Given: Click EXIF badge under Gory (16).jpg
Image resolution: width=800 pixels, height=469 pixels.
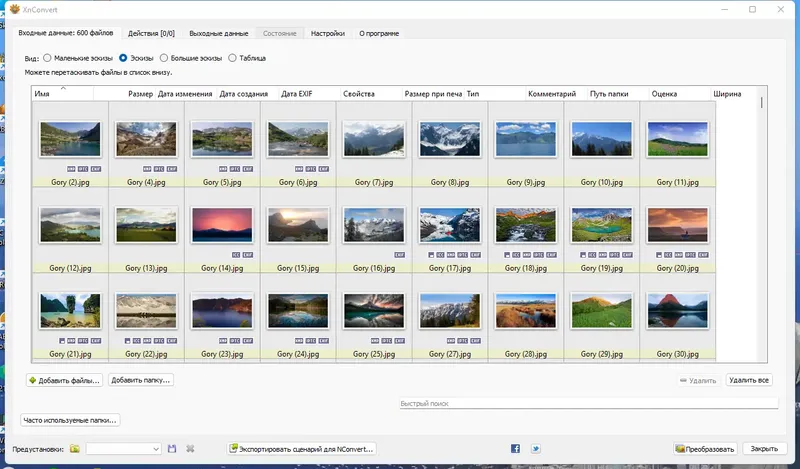Looking at the screenshot, I should coord(399,255).
